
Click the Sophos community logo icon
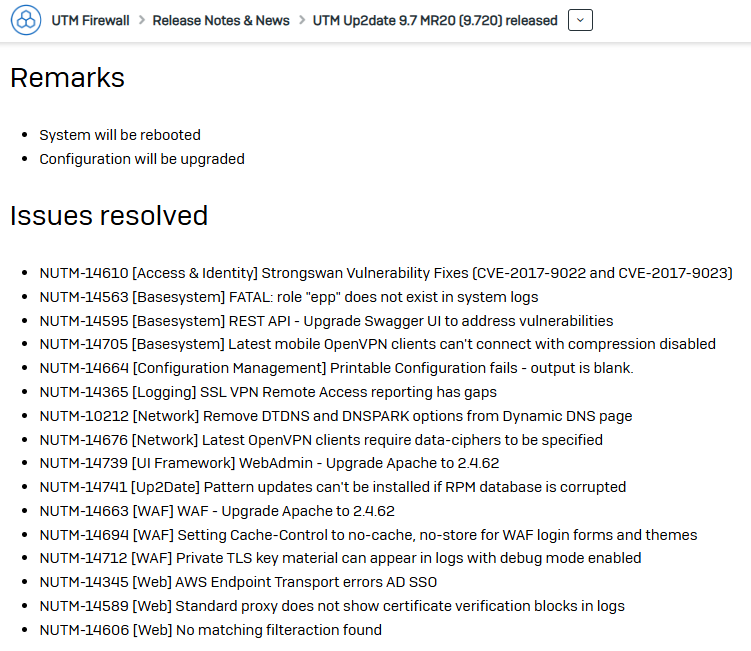[x=26, y=20]
